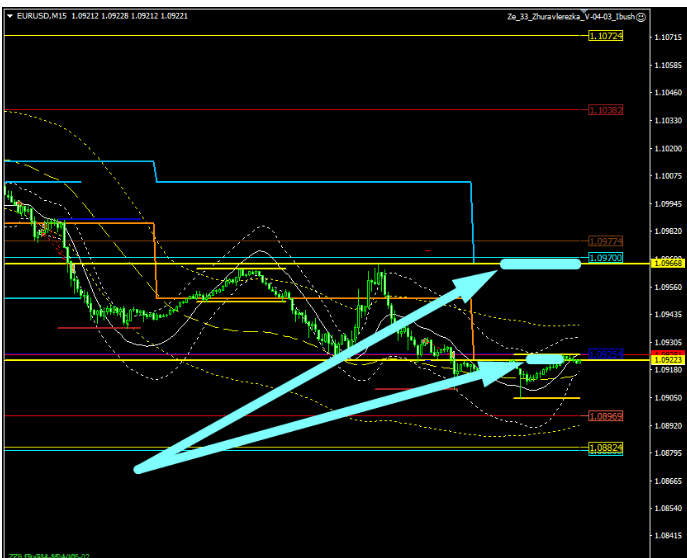Select the cyan 1.09700 level label
This screenshot has width=687, height=558.
pyautogui.click(x=606, y=258)
